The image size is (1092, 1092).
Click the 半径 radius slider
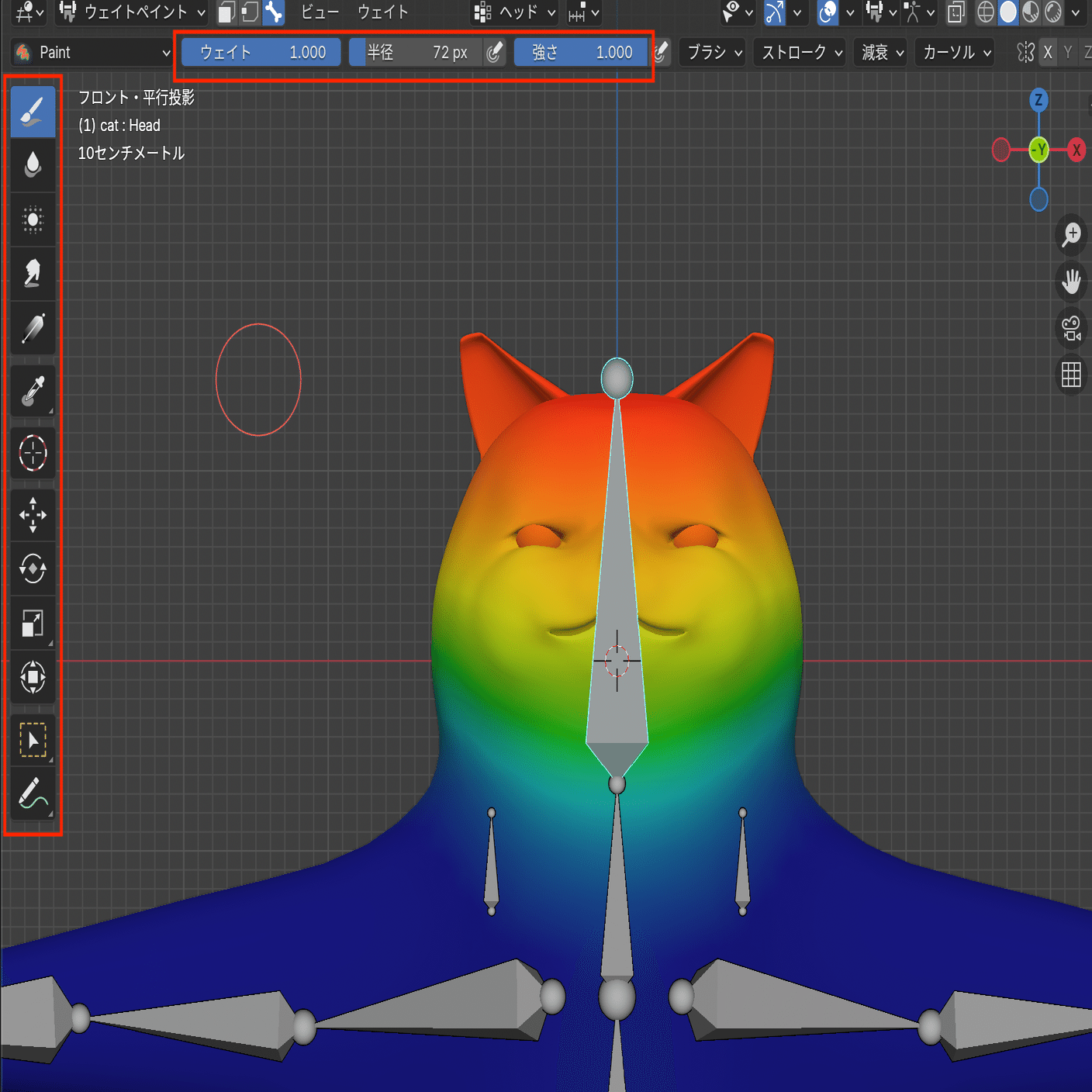pyautogui.click(x=416, y=52)
